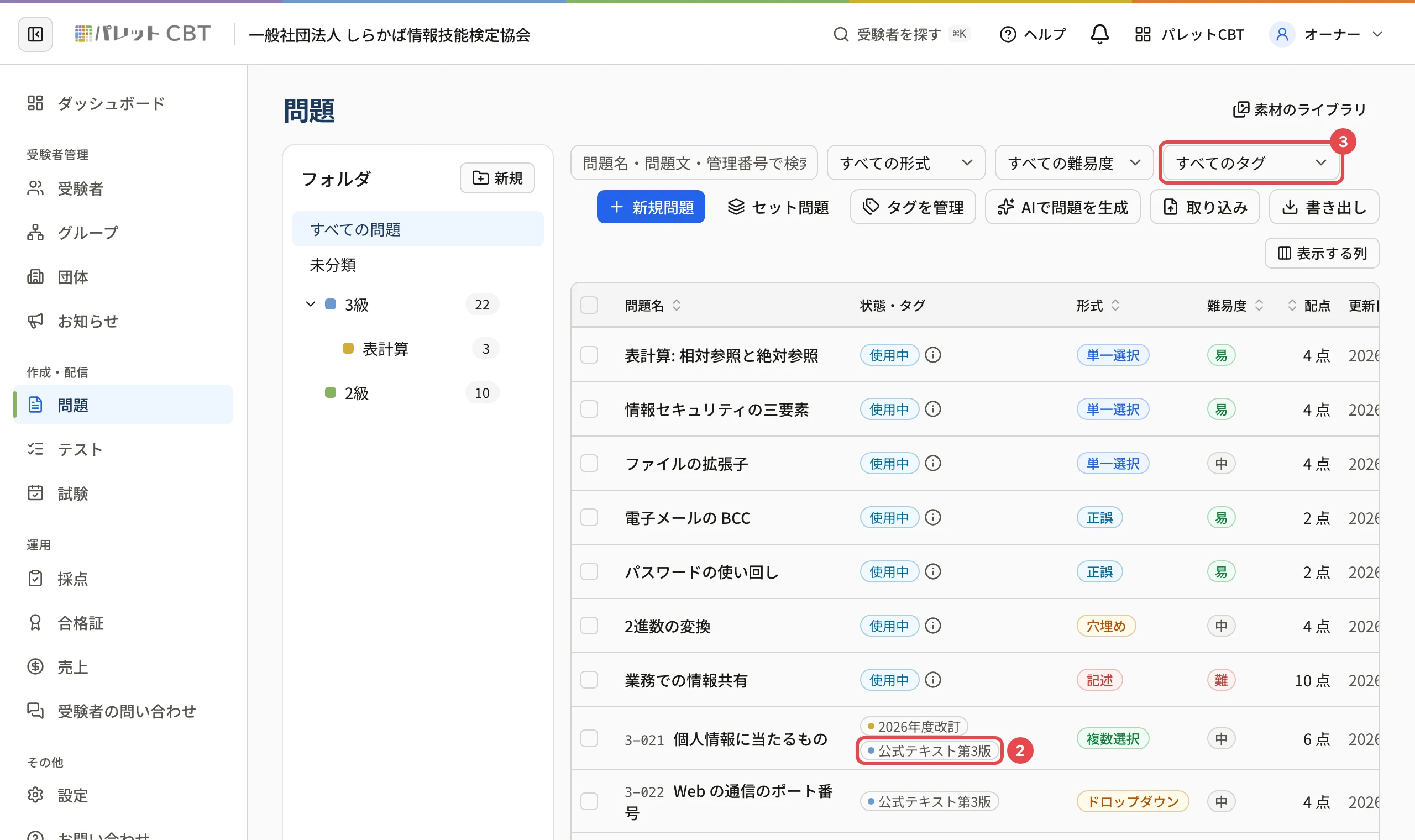This screenshot has width=1415, height=840.
Task: Check the 表計算: 相対参照と絶対参照 row
Action: click(589, 355)
